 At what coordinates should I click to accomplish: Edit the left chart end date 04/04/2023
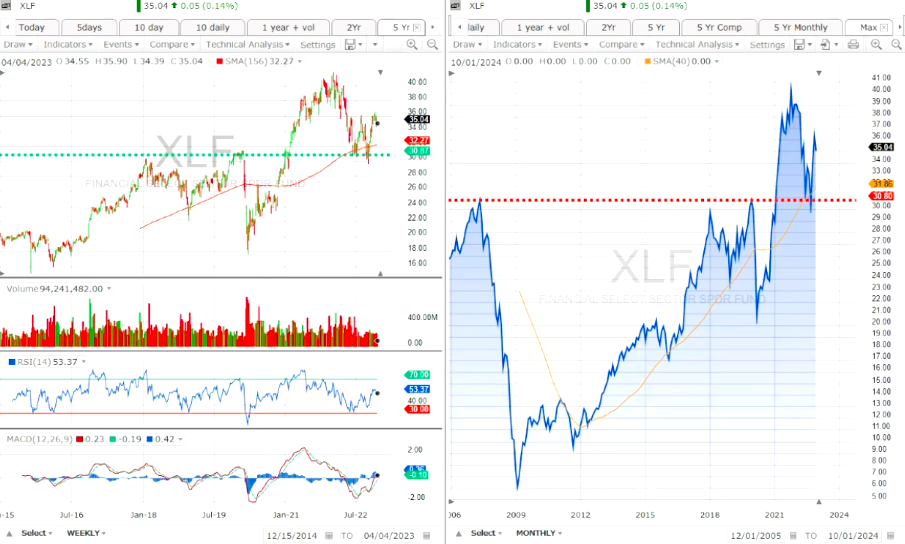389,535
